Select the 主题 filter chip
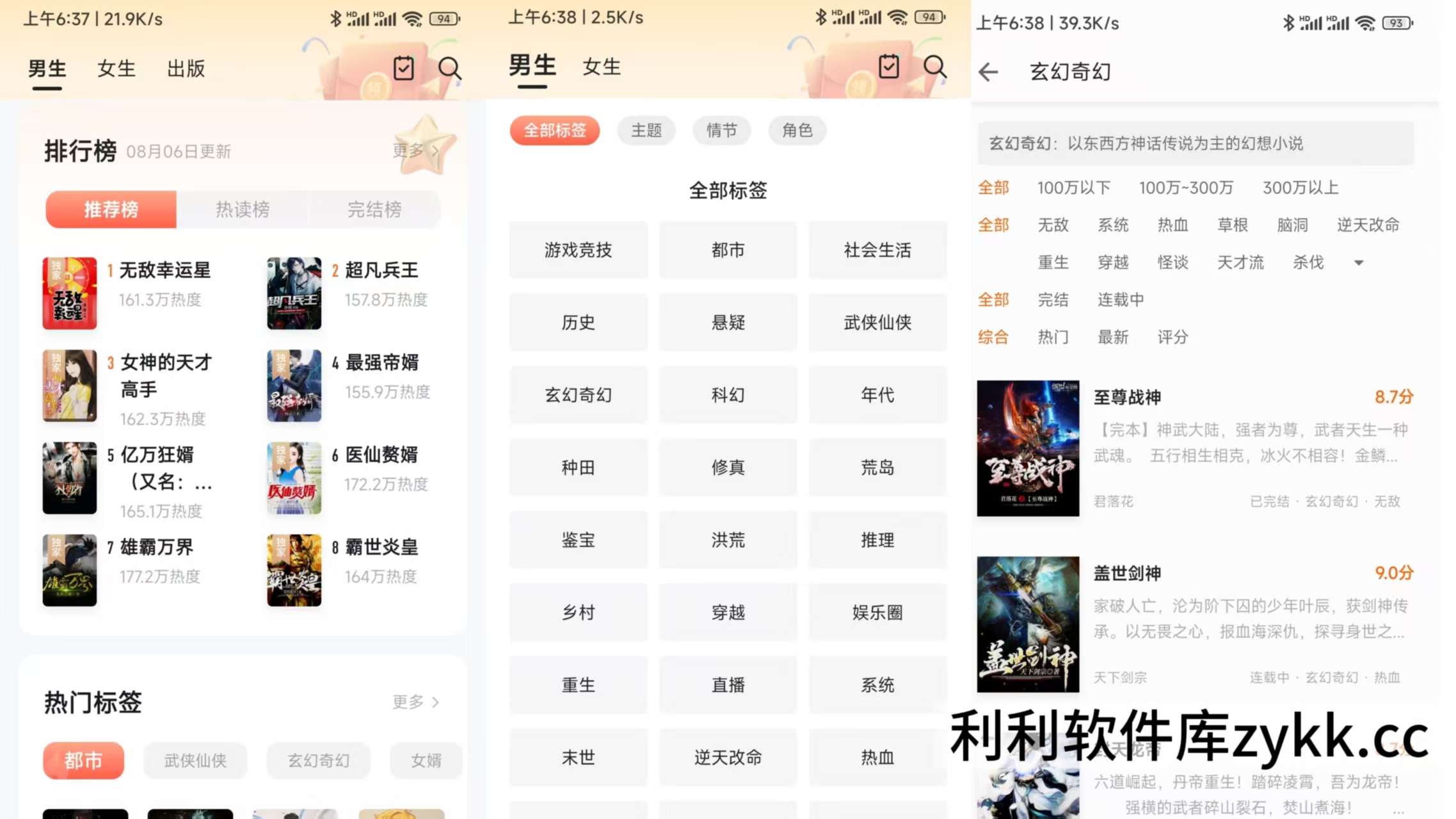The height and width of the screenshot is (819, 1456). [646, 131]
